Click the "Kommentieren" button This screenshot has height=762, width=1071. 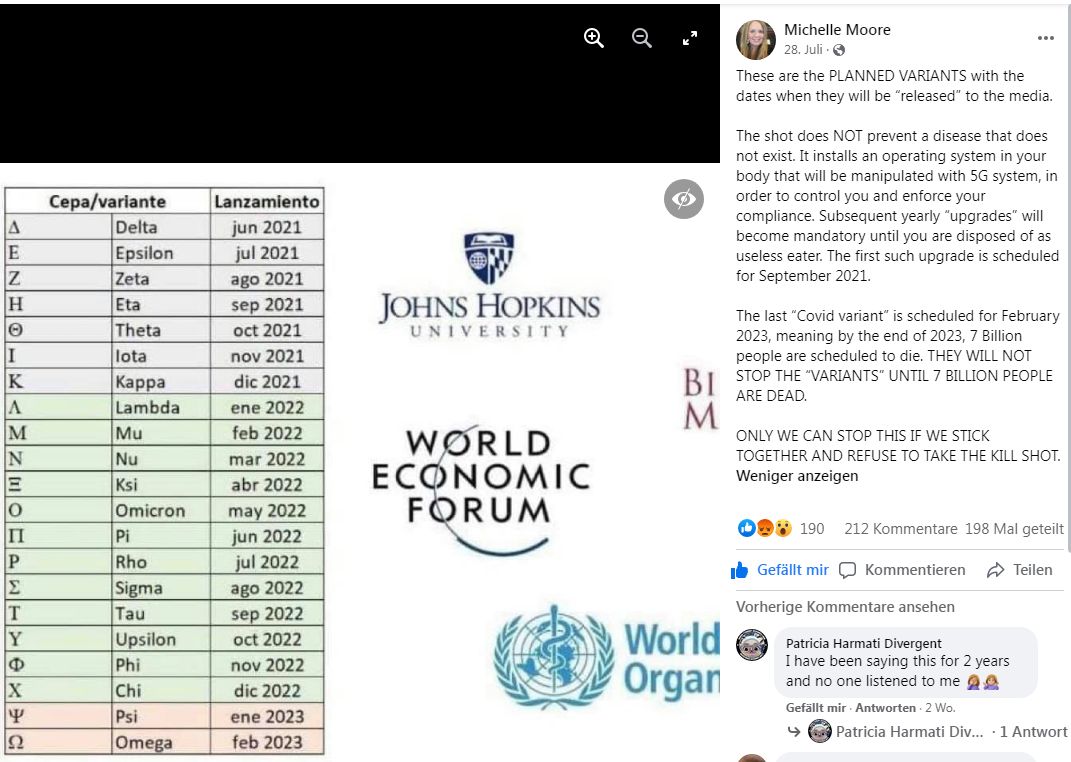click(x=902, y=570)
